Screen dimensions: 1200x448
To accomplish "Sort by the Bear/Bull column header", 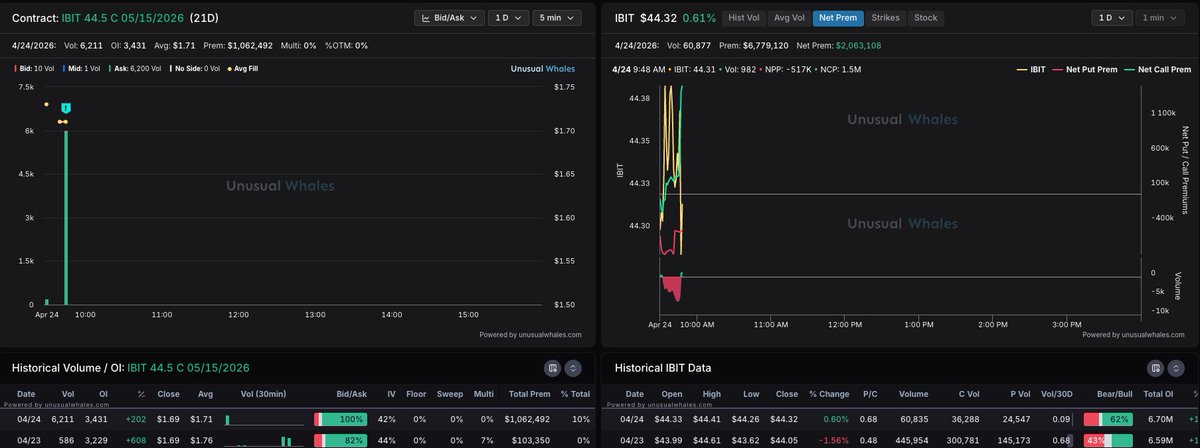I will click(x=1115, y=393).
